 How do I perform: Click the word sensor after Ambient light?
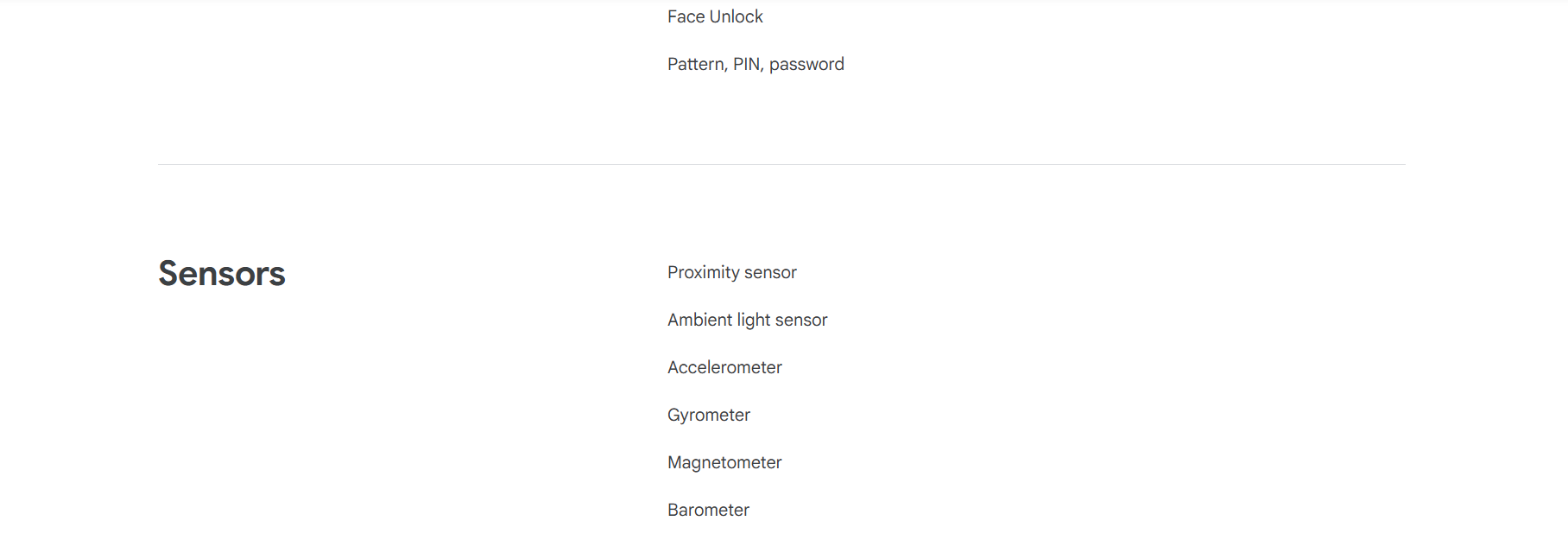[x=801, y=321]
